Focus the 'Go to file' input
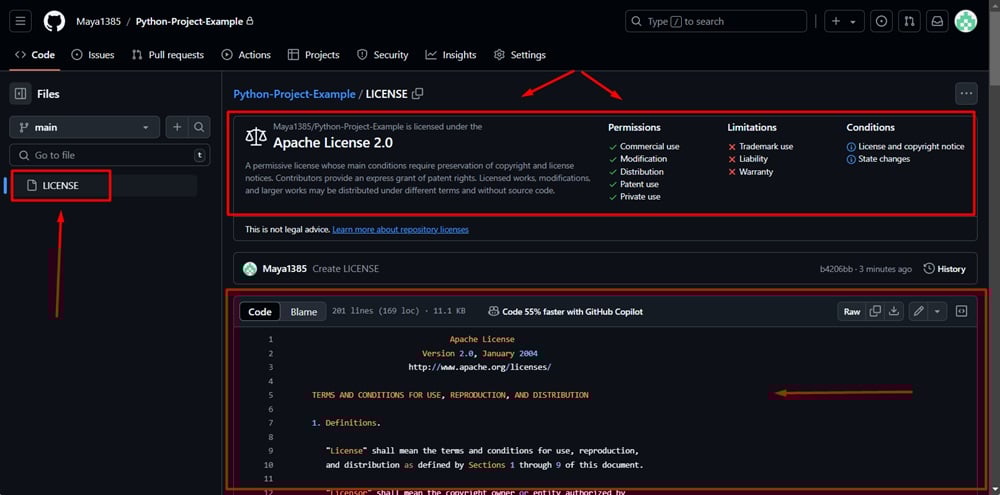The height and width of the screenshot is (495, 1000). point(110,155)
